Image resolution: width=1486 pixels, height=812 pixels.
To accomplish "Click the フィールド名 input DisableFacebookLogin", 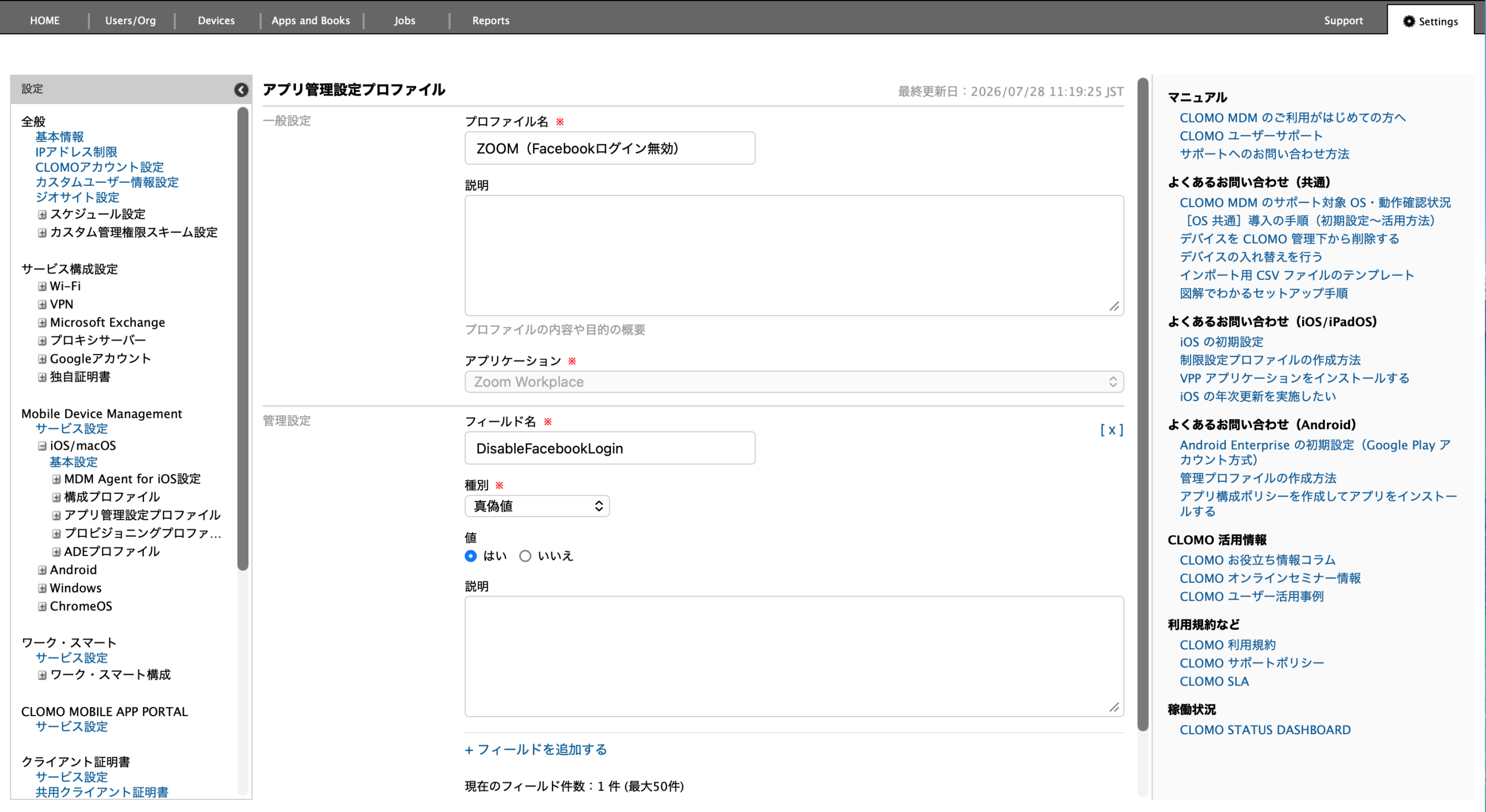I will [x=610, y=448].
